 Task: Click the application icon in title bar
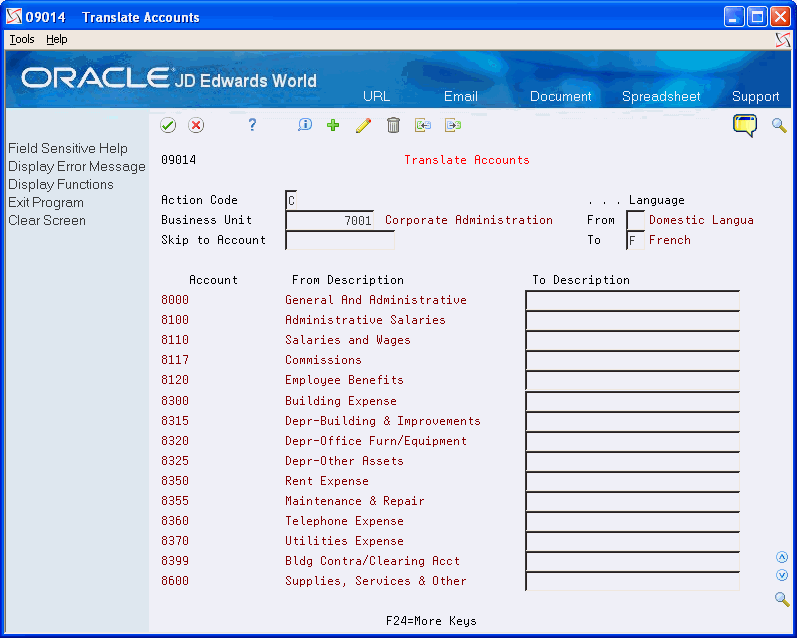click(14, 17)
